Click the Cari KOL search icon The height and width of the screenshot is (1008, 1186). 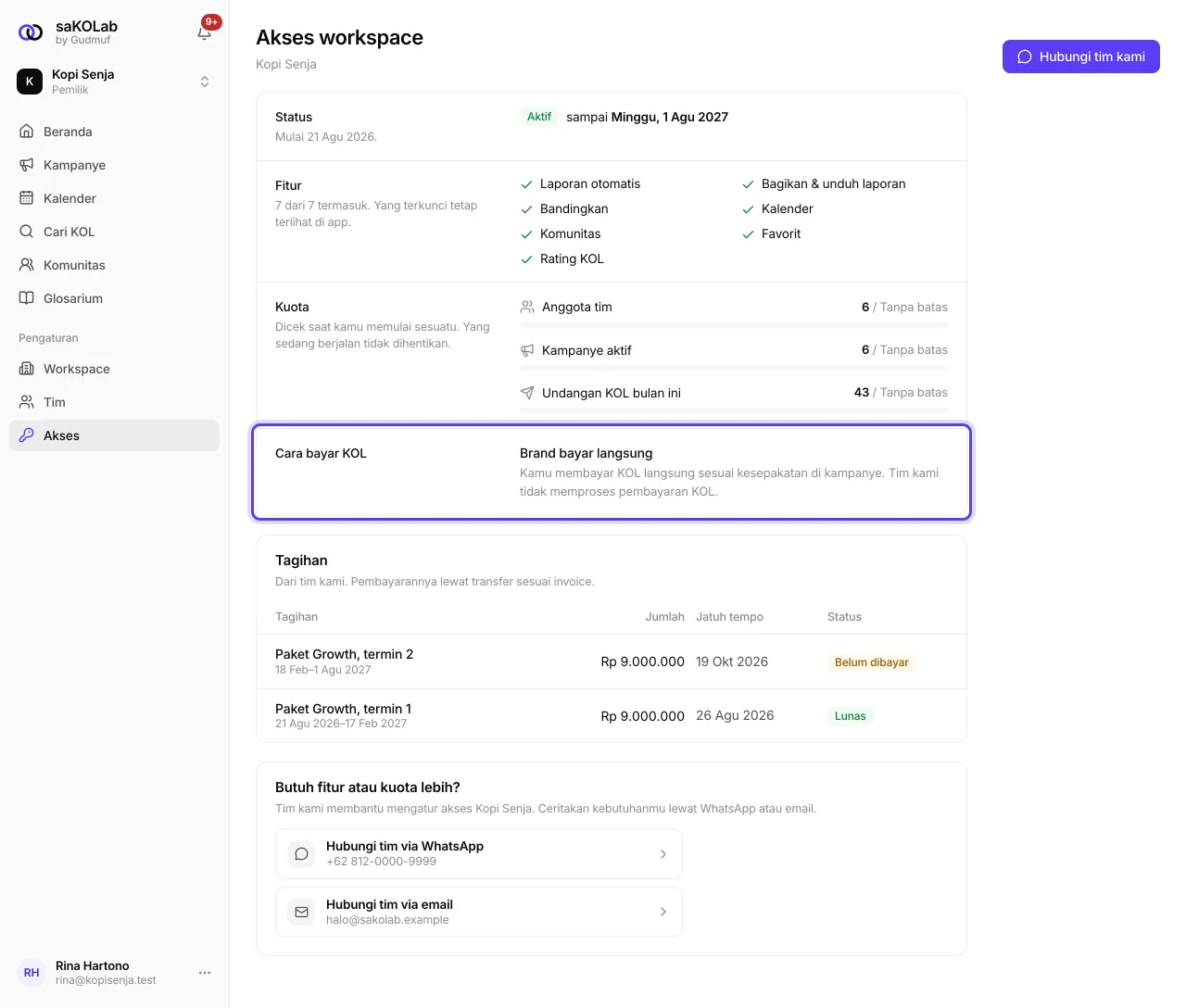pyautogui.click(x=27, y=232)
